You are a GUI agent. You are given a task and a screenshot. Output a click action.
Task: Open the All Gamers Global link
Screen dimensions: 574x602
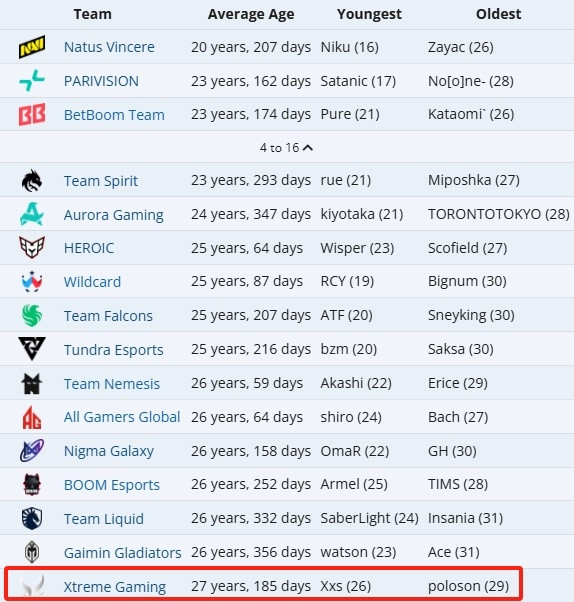[122, 417]
